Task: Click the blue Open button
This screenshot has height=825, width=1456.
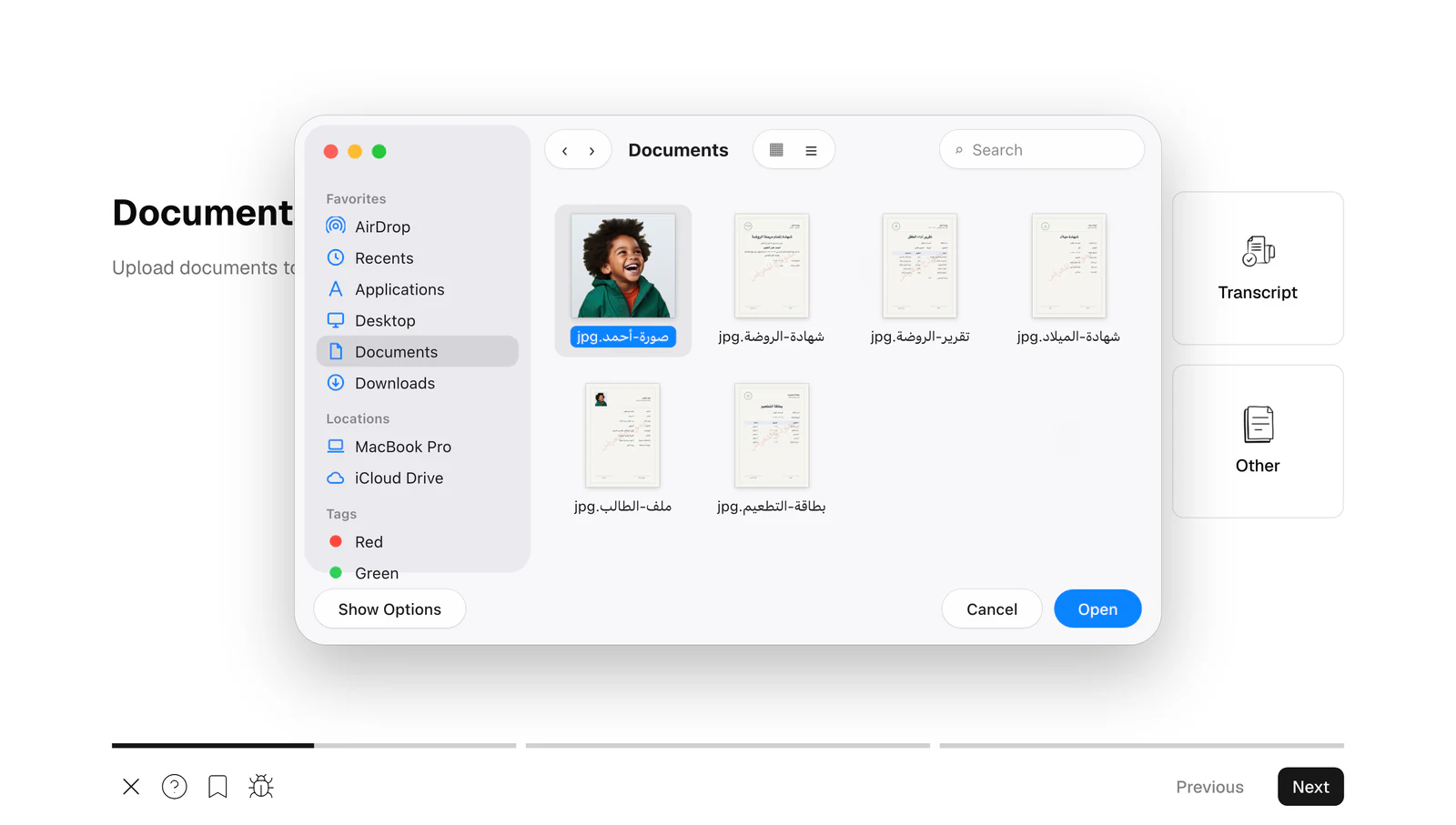Action: pyautogui.click(x=1097, y=609)
